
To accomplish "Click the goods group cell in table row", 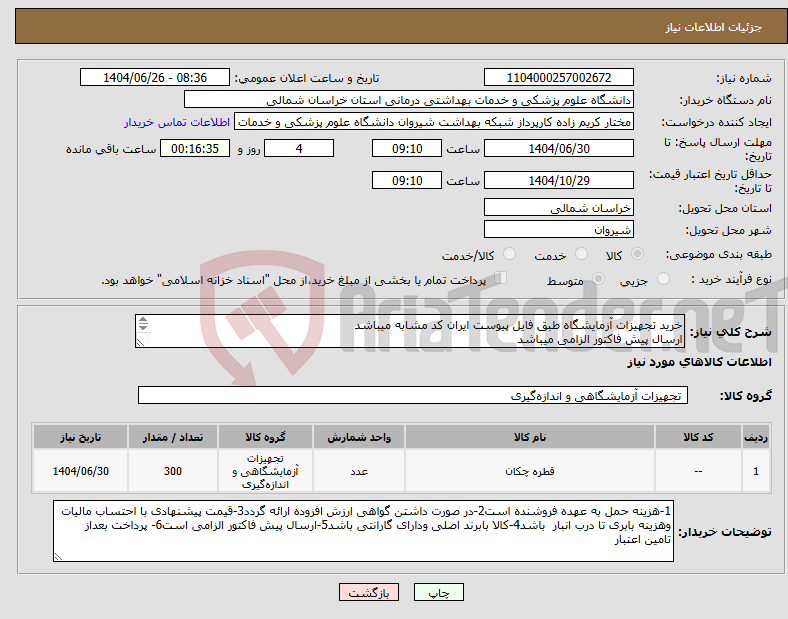I will (265, 471).
